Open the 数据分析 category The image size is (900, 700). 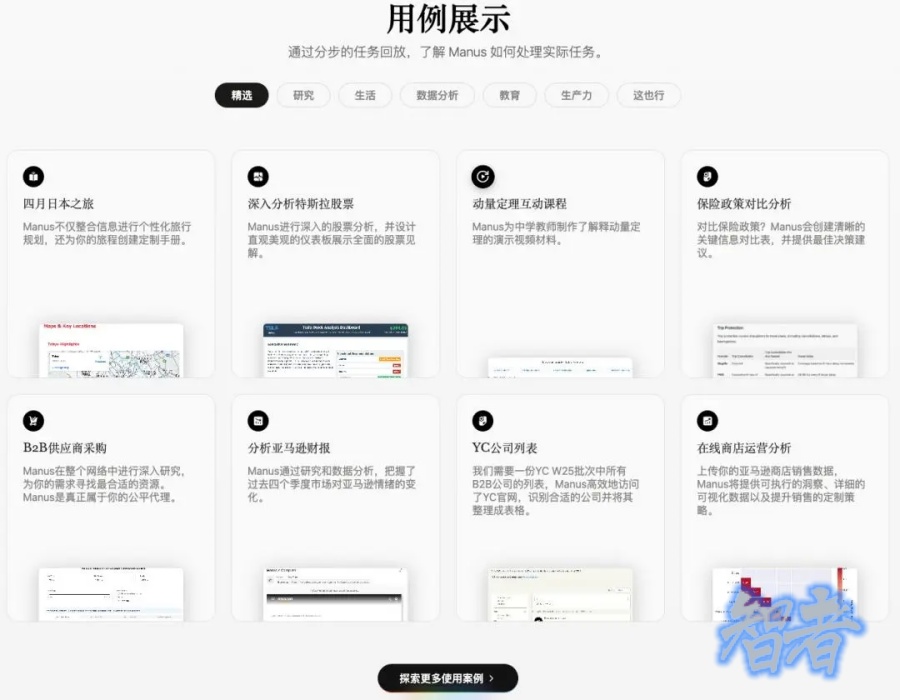(x=437, y=96)
